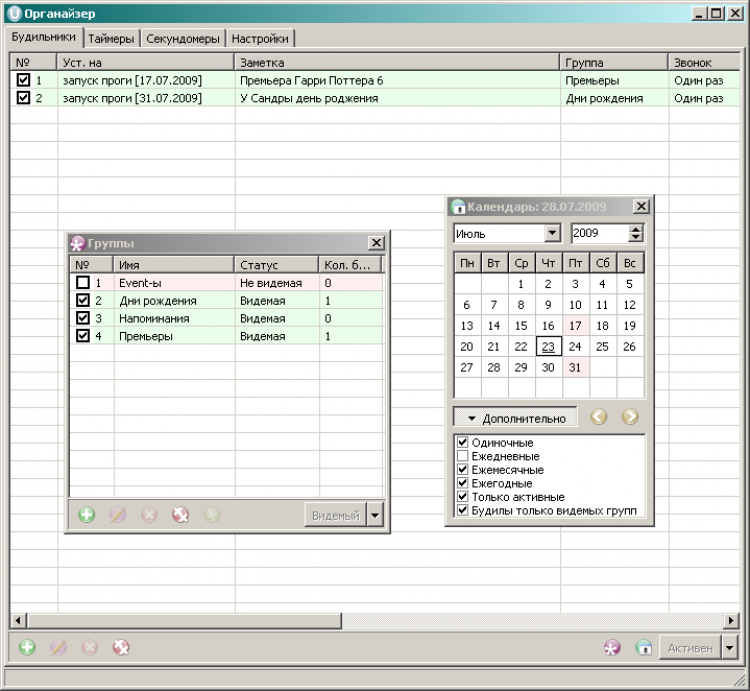Click the Видемый button
The height and width of the screenshot is (691, 750).
[x=335, y=515]
